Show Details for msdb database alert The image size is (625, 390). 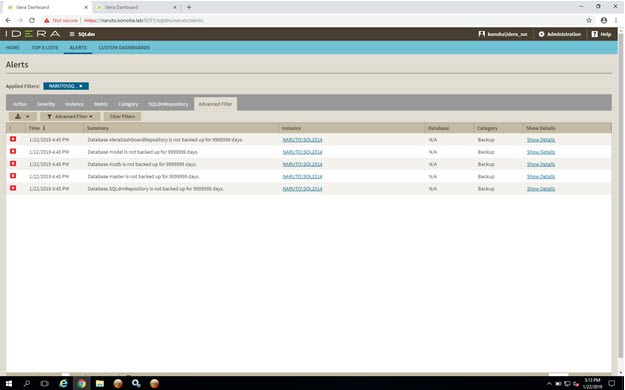(541, 164)
